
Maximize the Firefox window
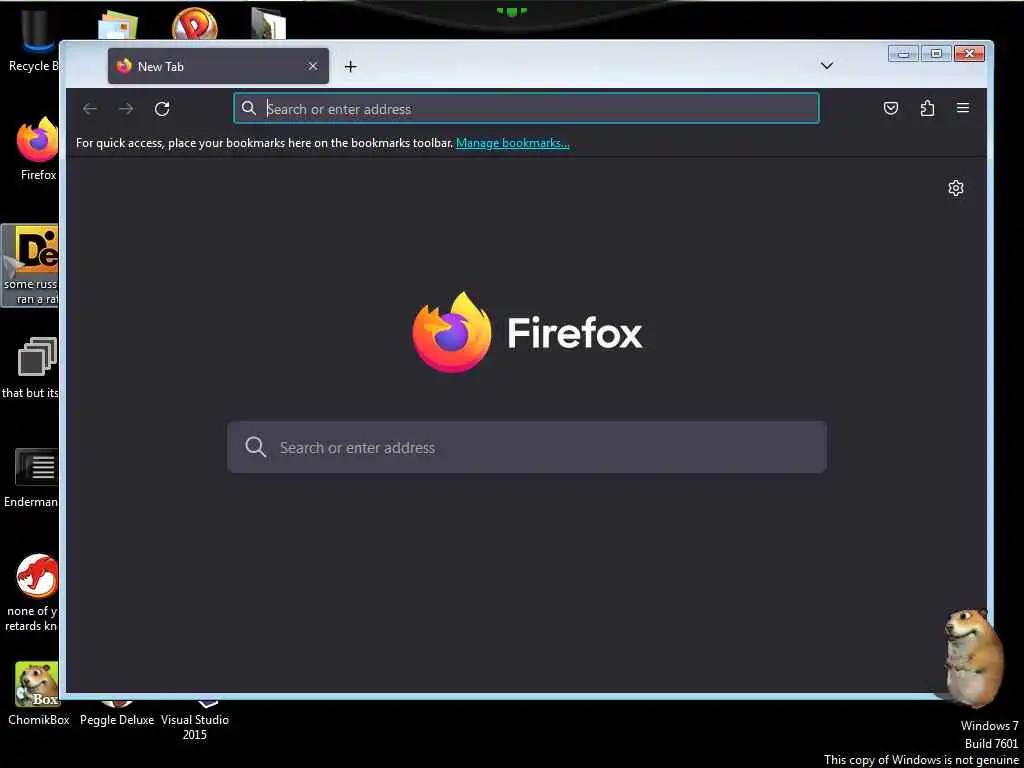(x=936, y=54)
